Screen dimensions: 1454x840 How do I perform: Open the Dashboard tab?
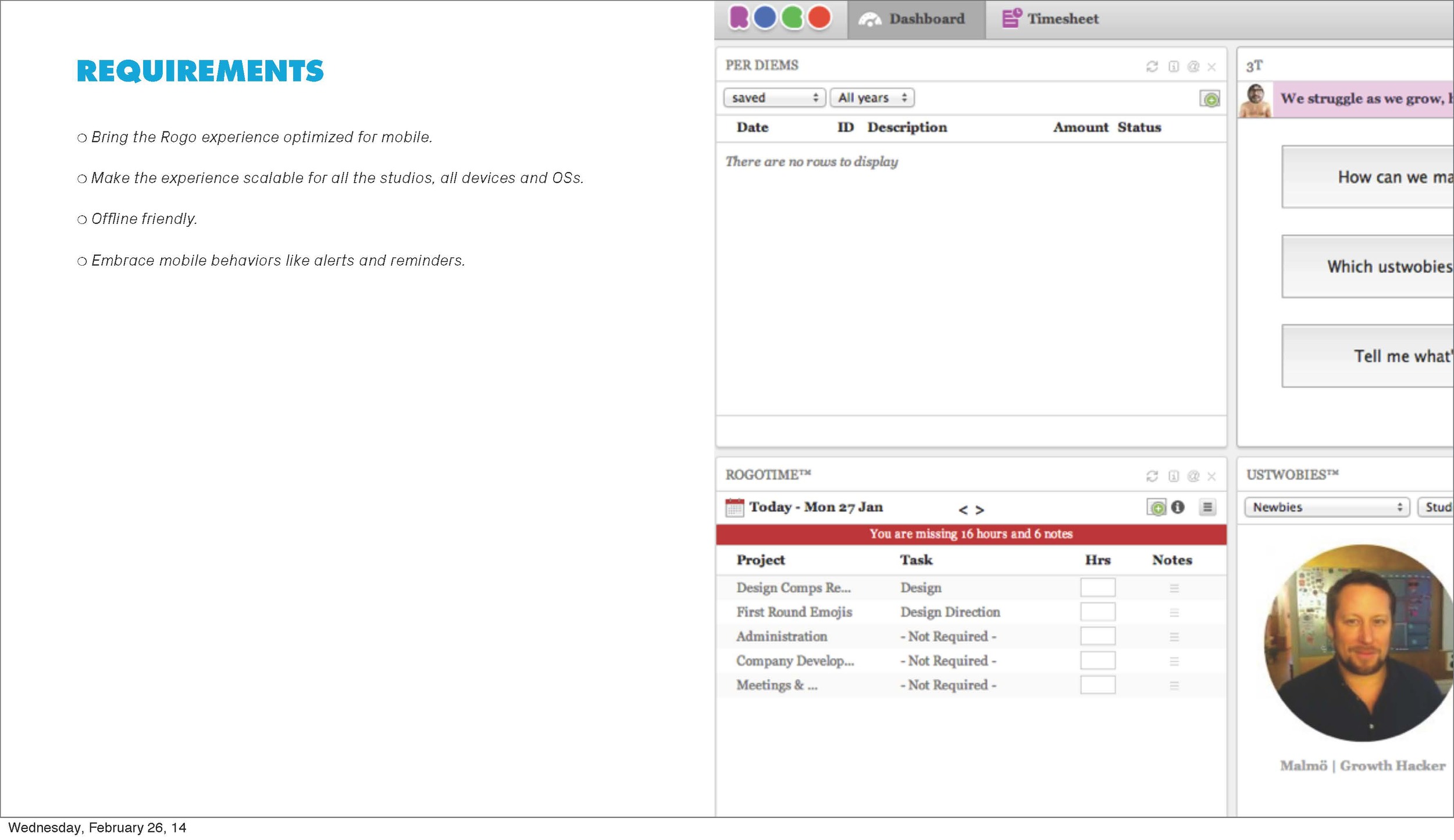916,19
